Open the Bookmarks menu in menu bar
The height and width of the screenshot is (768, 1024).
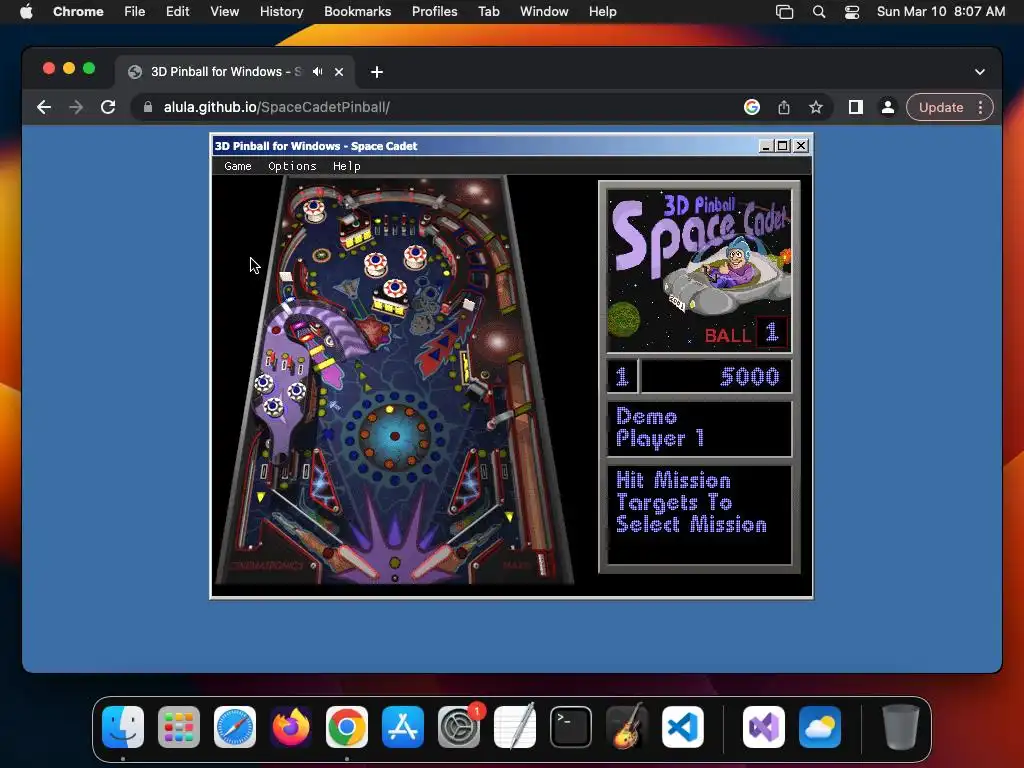(x=357, y=12)
